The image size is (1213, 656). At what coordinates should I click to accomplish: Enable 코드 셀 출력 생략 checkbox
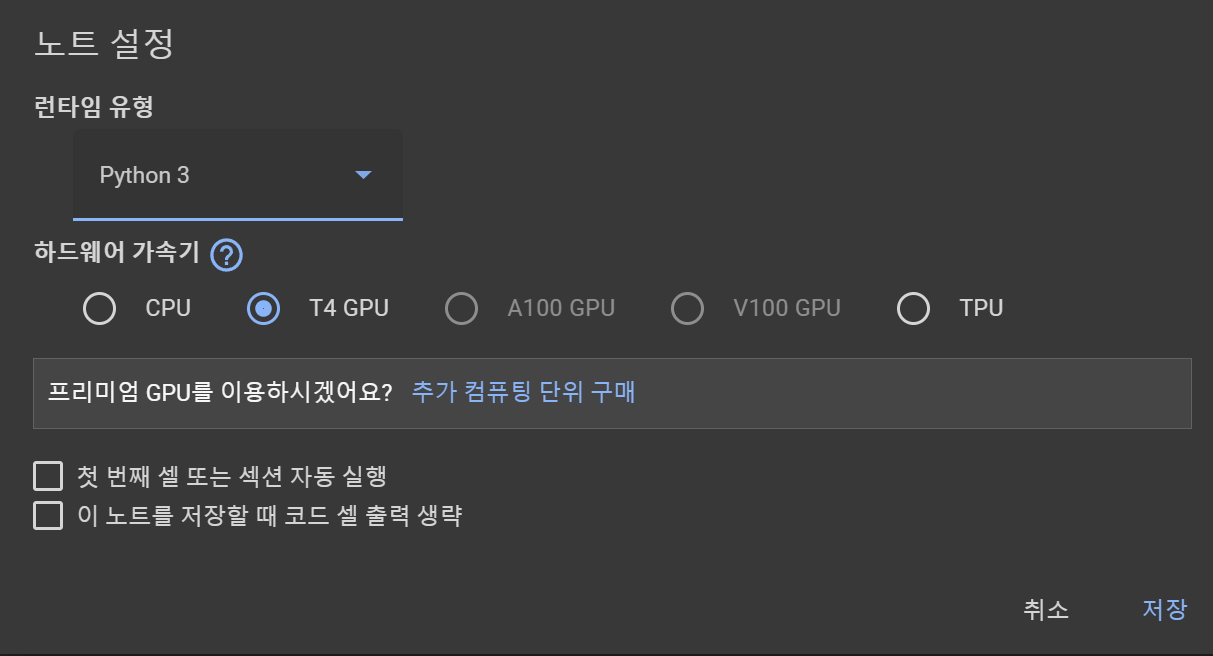click(48, 516)
